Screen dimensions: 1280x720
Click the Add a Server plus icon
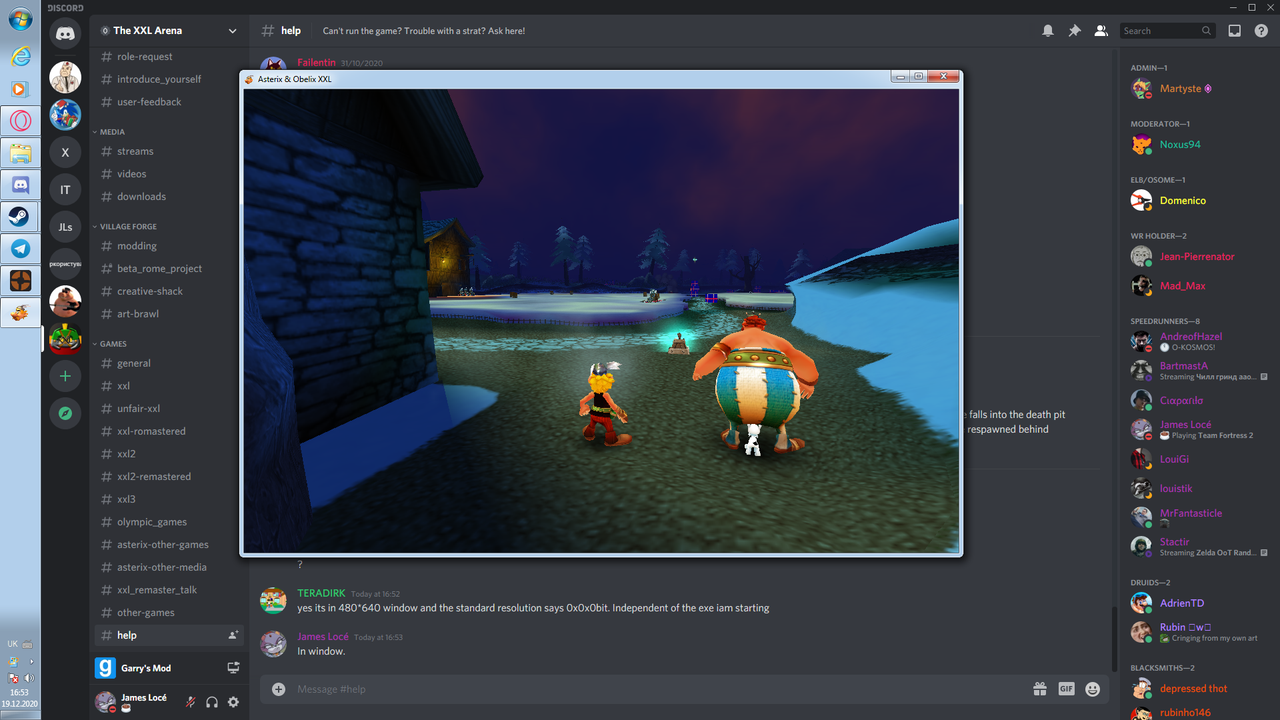tap(65, 376)
